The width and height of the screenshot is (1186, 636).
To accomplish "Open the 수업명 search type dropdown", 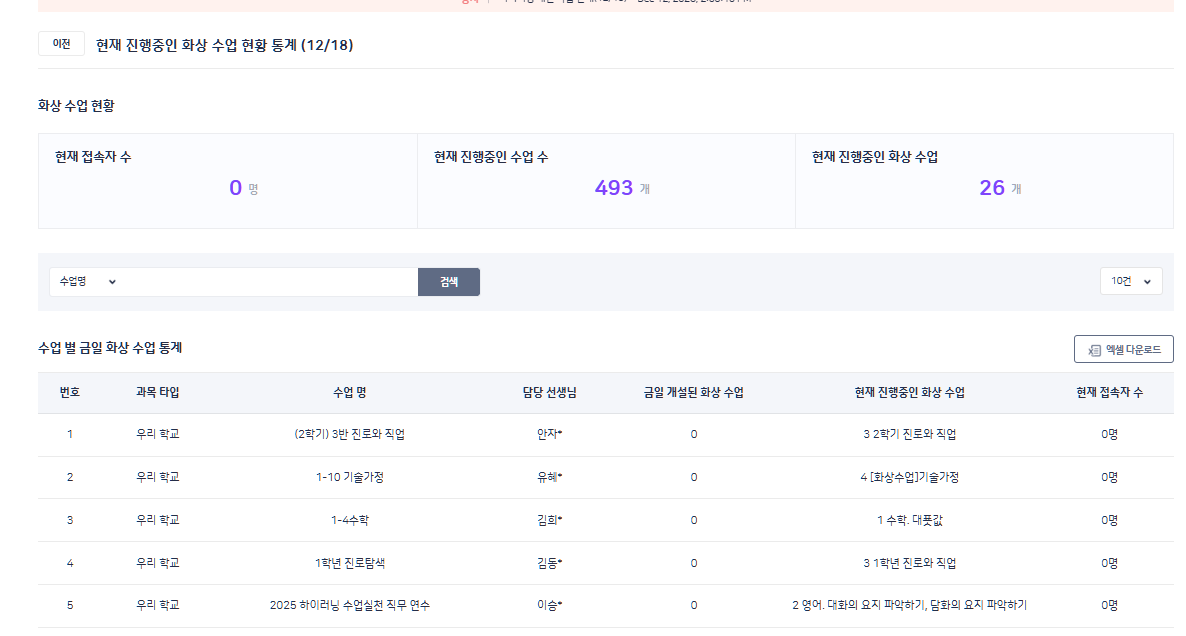I will [x=86, y=282].
